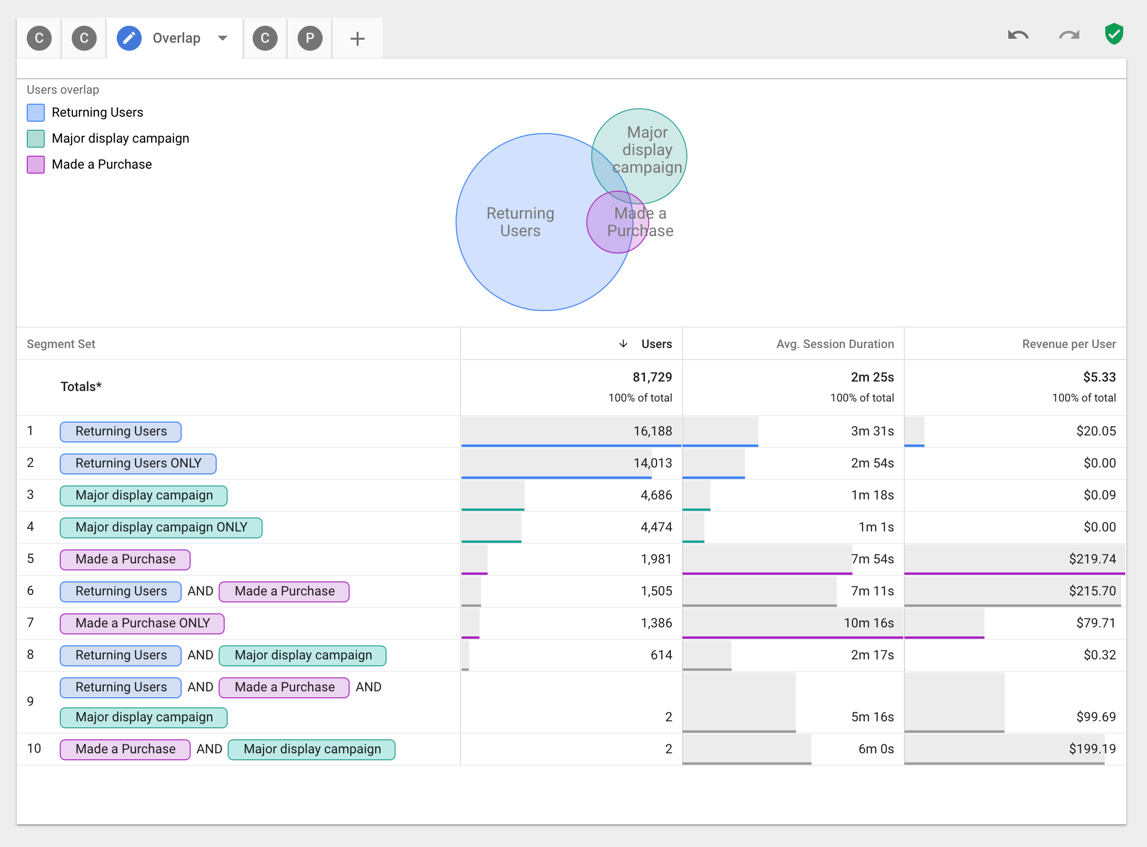This screenshot has width=1147, height=847.
Task: Switch to the Overlap tab
Action: pos(176,37)
